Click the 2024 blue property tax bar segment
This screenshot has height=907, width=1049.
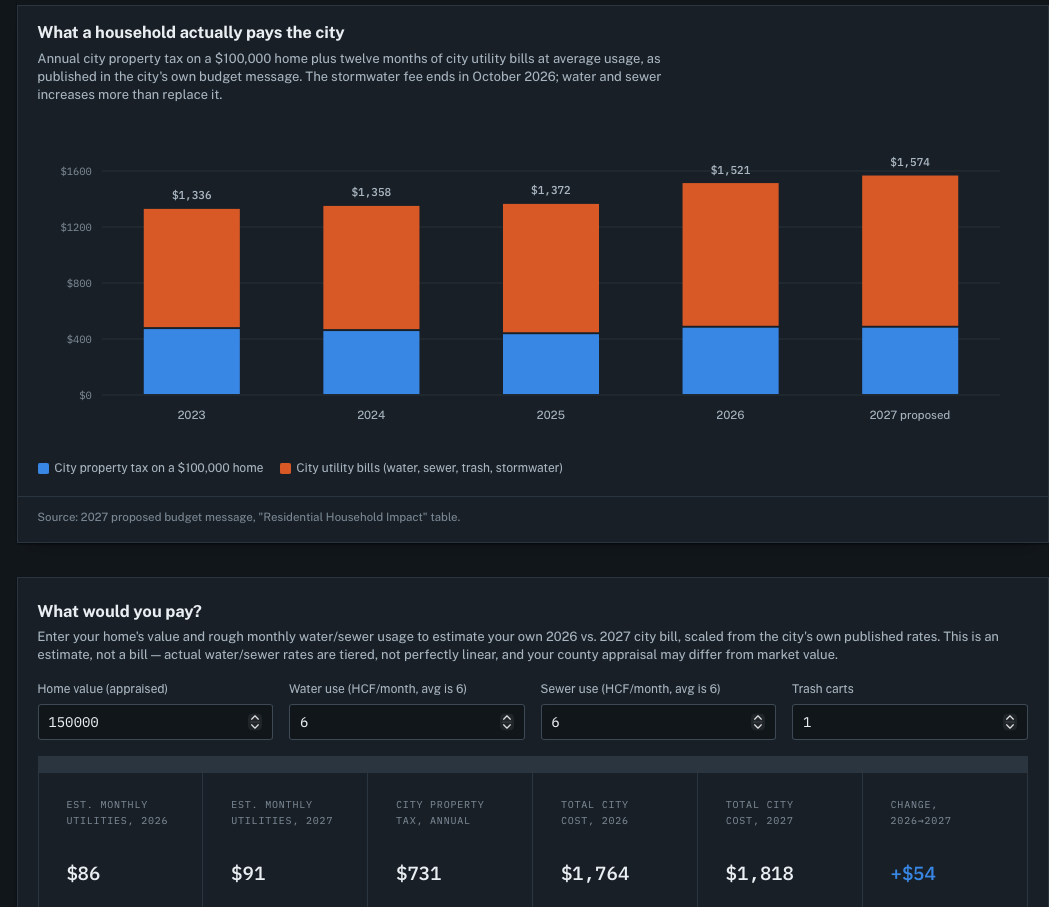click(371, 363)
